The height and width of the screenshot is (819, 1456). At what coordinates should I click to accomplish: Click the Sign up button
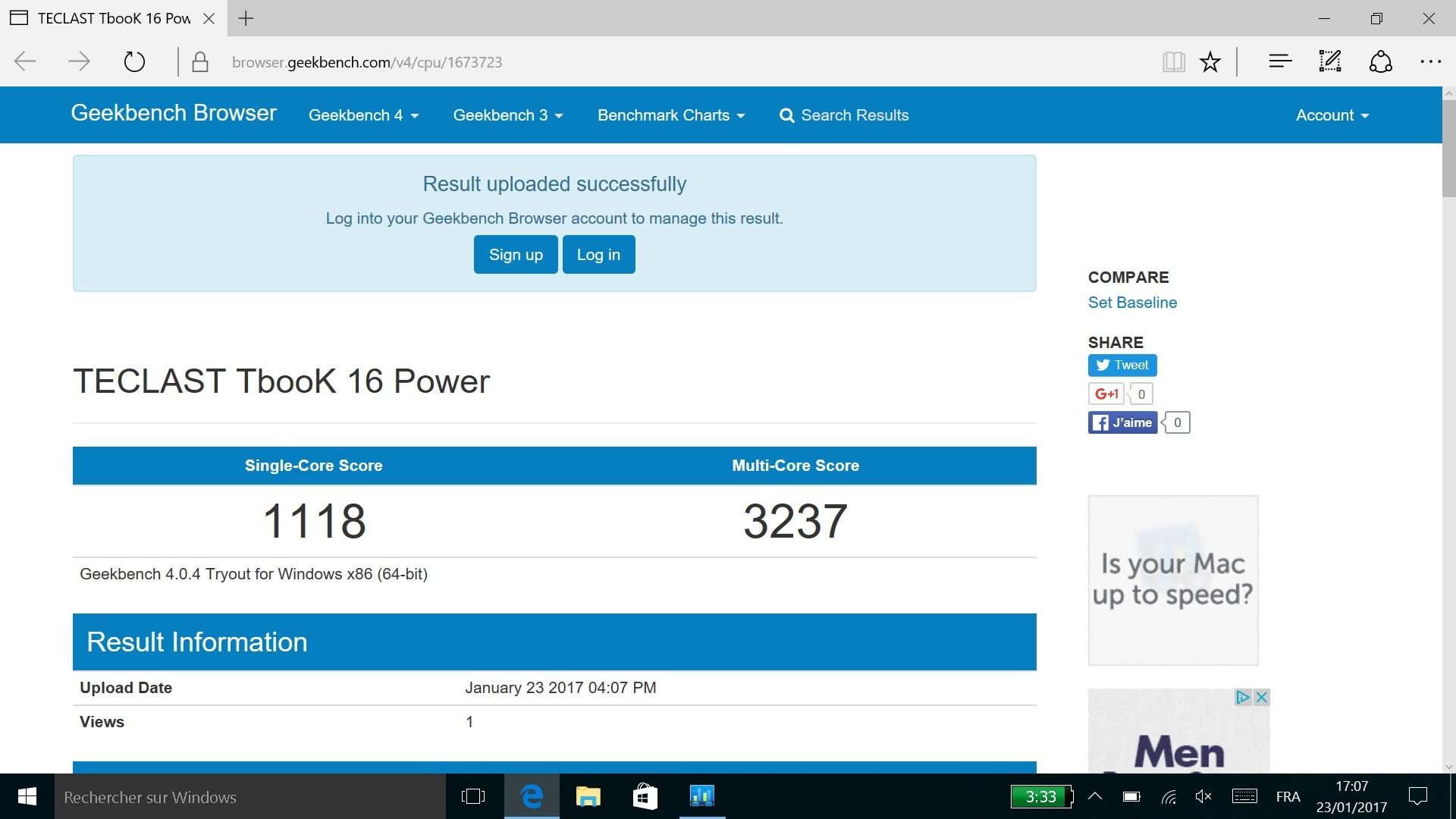[x=516, y=255]
